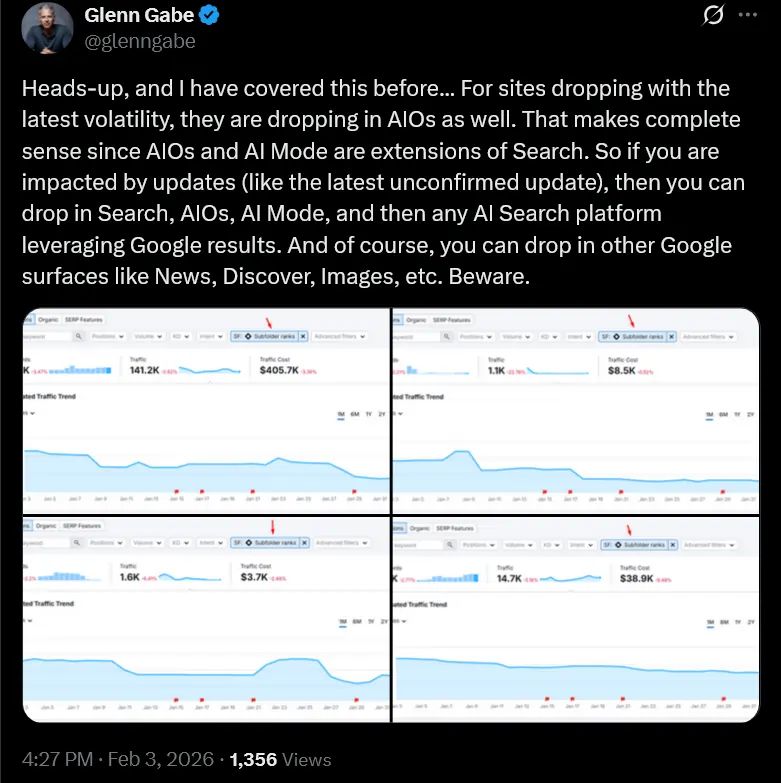Click Glenn Gabe's profile avatar
The image size is (781, 783).
pyautogui.click(x=47, y=28)
